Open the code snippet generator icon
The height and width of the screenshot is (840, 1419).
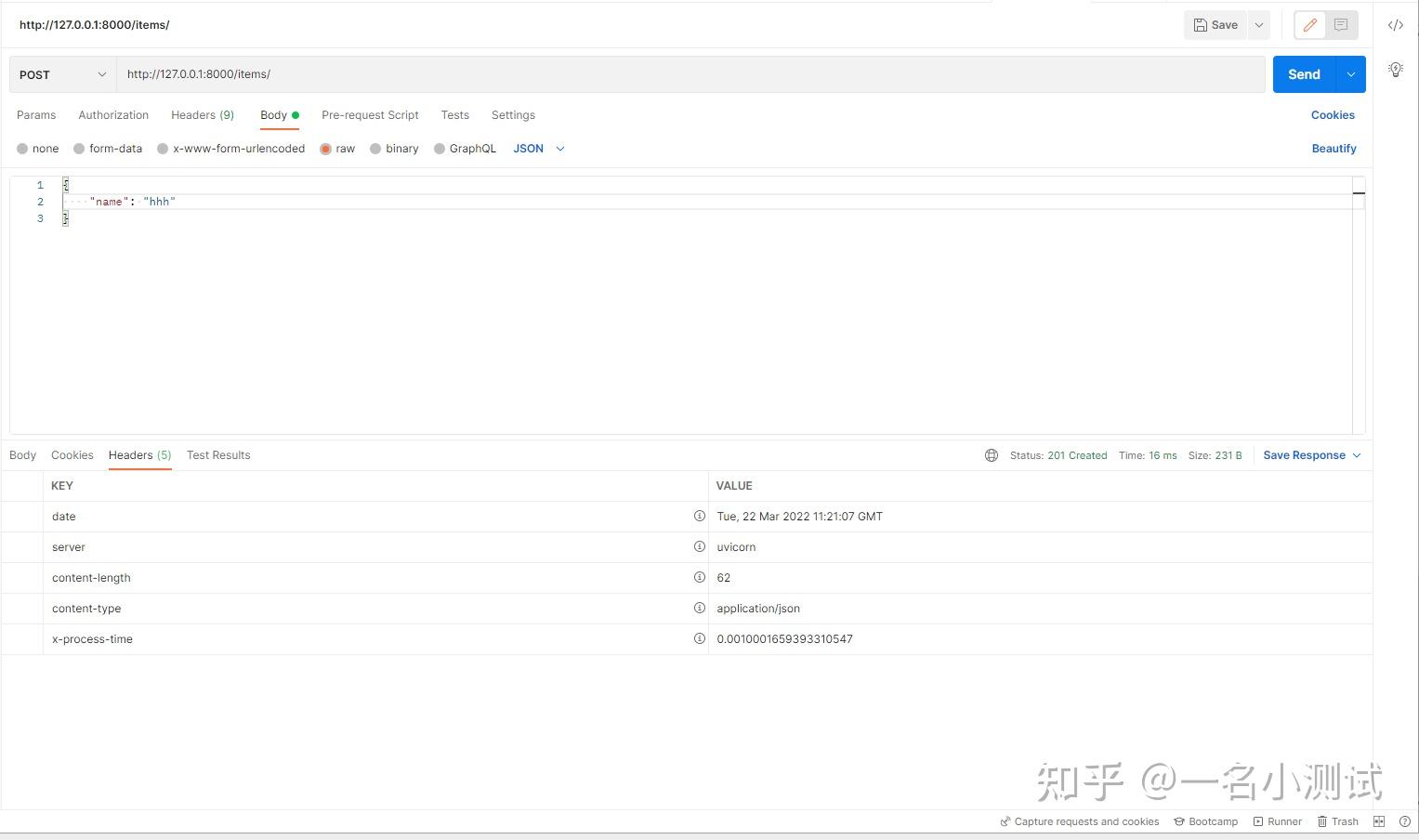(1395, 25)
